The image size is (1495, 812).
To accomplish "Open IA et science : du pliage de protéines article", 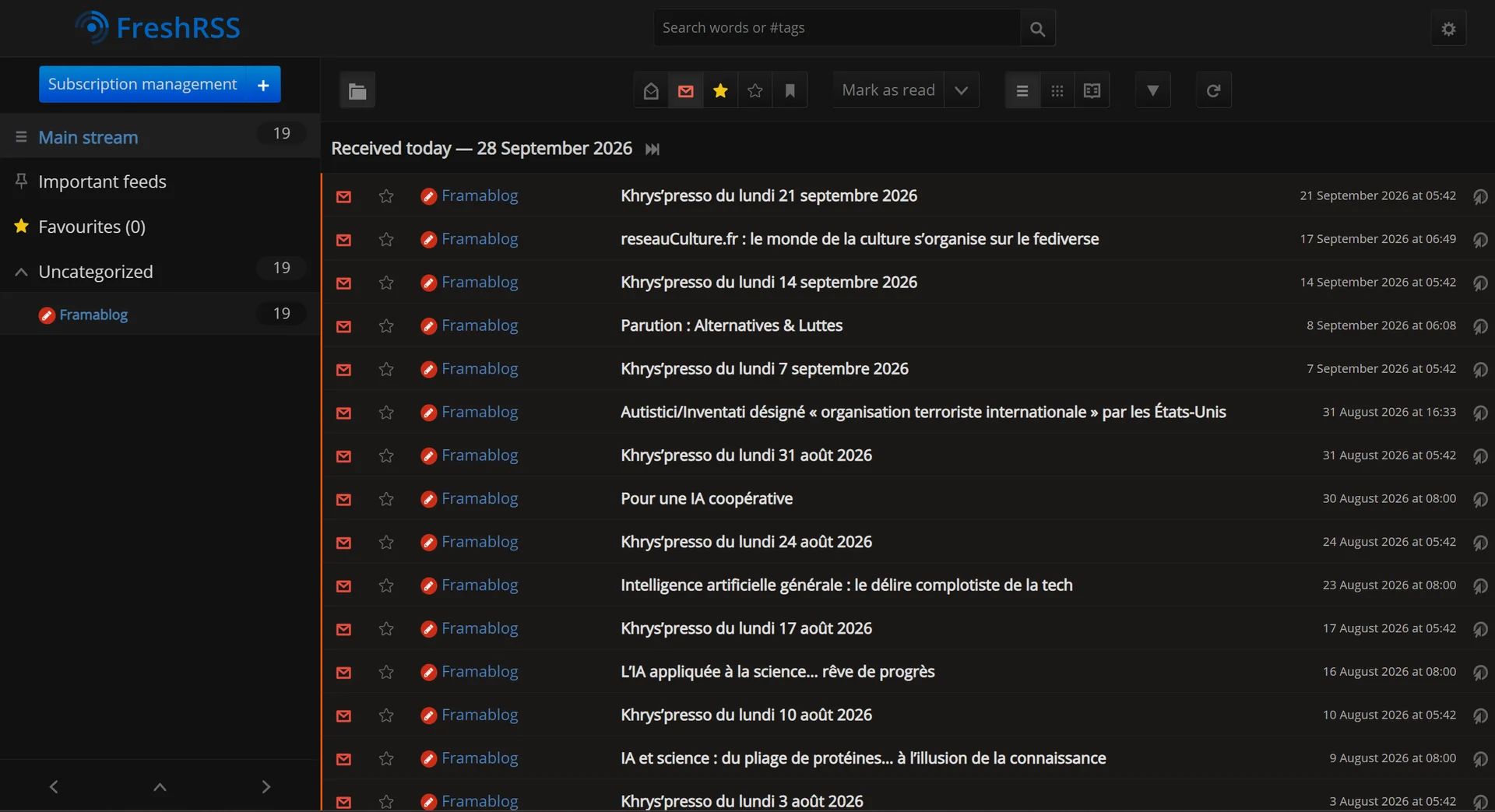I will pos(864,758).
